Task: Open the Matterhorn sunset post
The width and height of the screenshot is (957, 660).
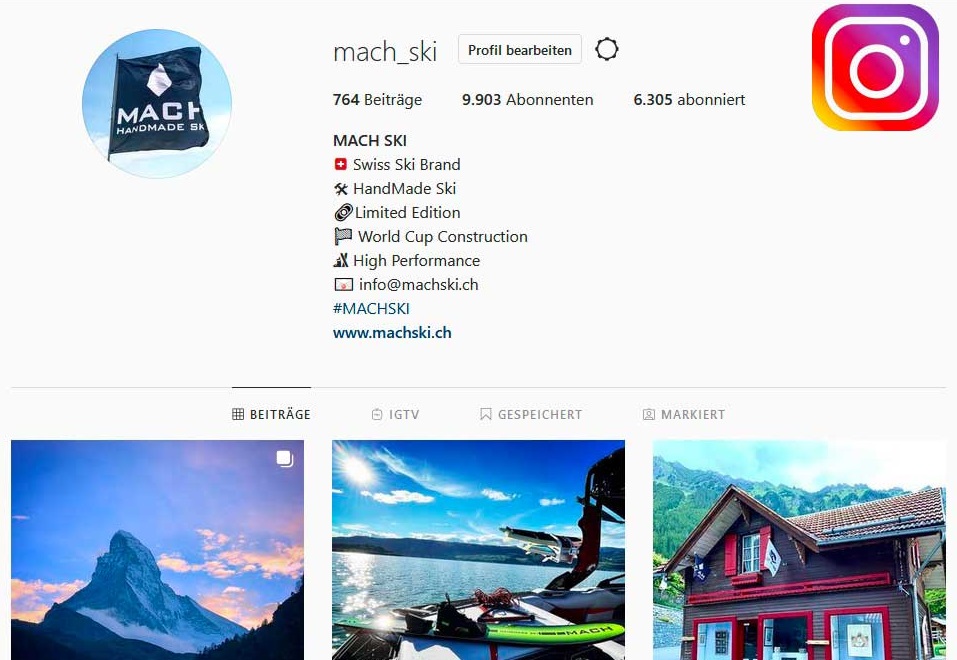Action: point(157,550)
